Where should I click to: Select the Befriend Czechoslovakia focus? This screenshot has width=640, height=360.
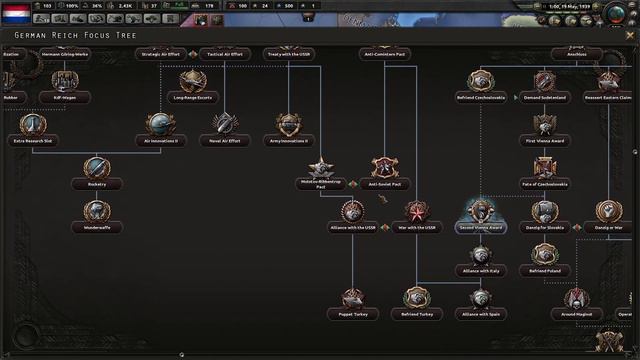pos(481,86)
